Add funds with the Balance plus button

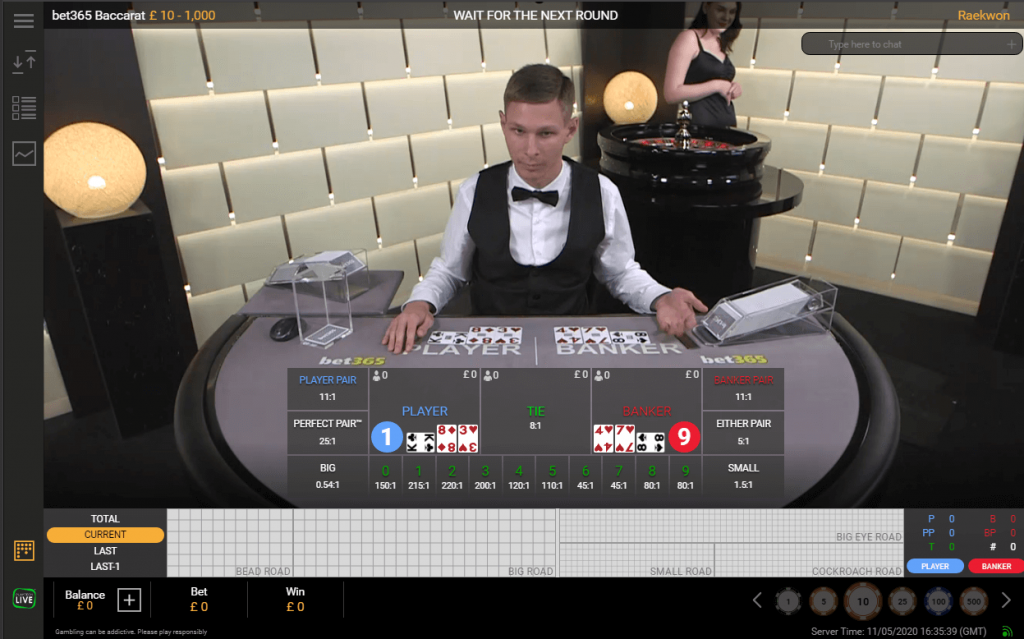129,599
